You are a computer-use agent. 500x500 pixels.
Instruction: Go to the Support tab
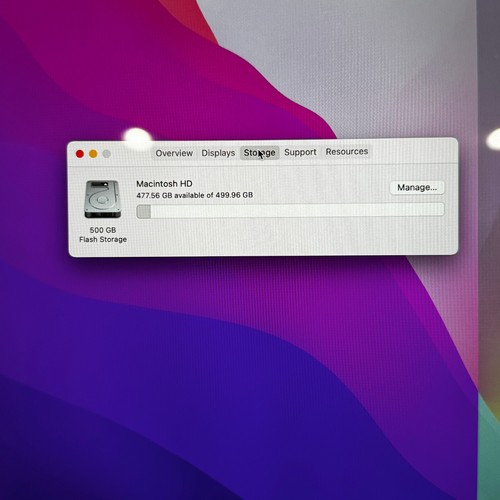click(x=300, y=152)
